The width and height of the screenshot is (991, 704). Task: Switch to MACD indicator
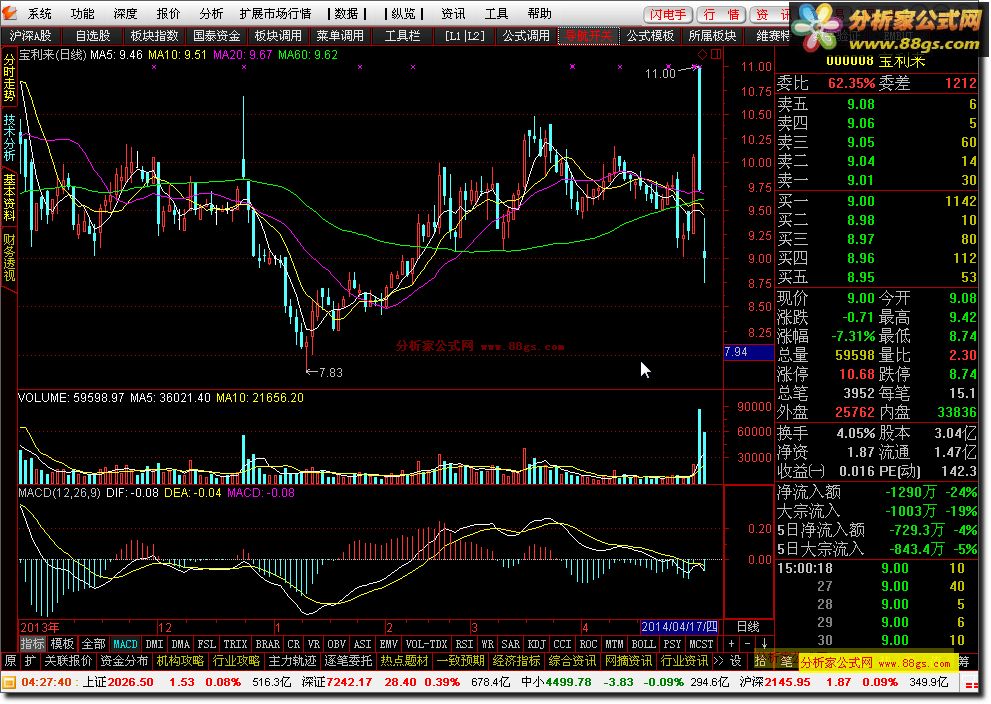[125, 644]
